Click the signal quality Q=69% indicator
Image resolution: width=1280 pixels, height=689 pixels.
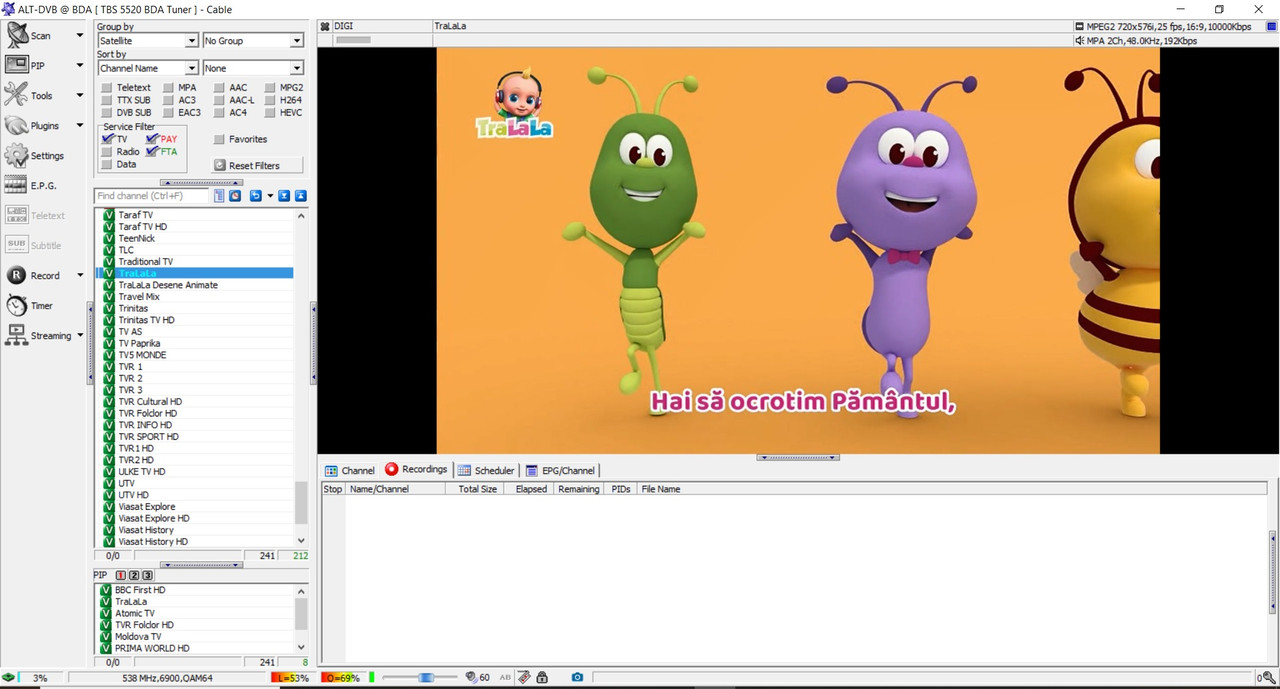(341, 678)
